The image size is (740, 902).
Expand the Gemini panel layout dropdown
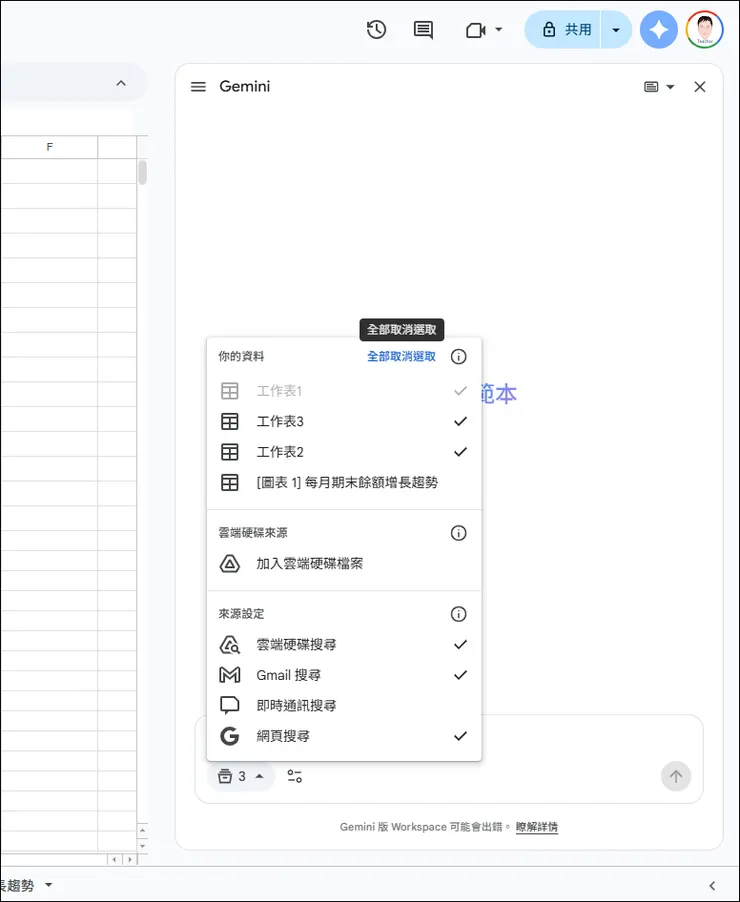tap(670, 87)
